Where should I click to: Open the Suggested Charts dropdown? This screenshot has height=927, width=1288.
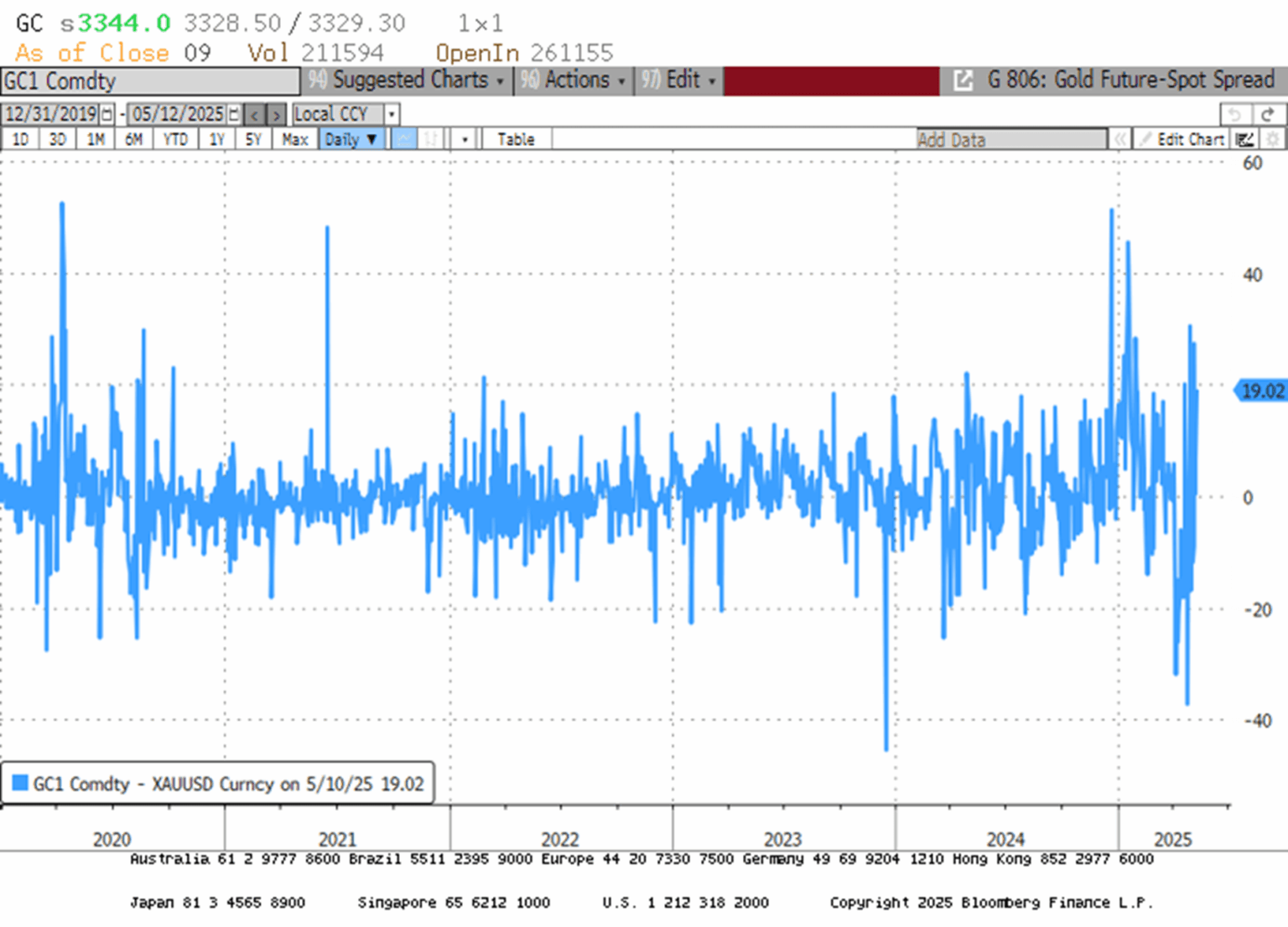413,80
